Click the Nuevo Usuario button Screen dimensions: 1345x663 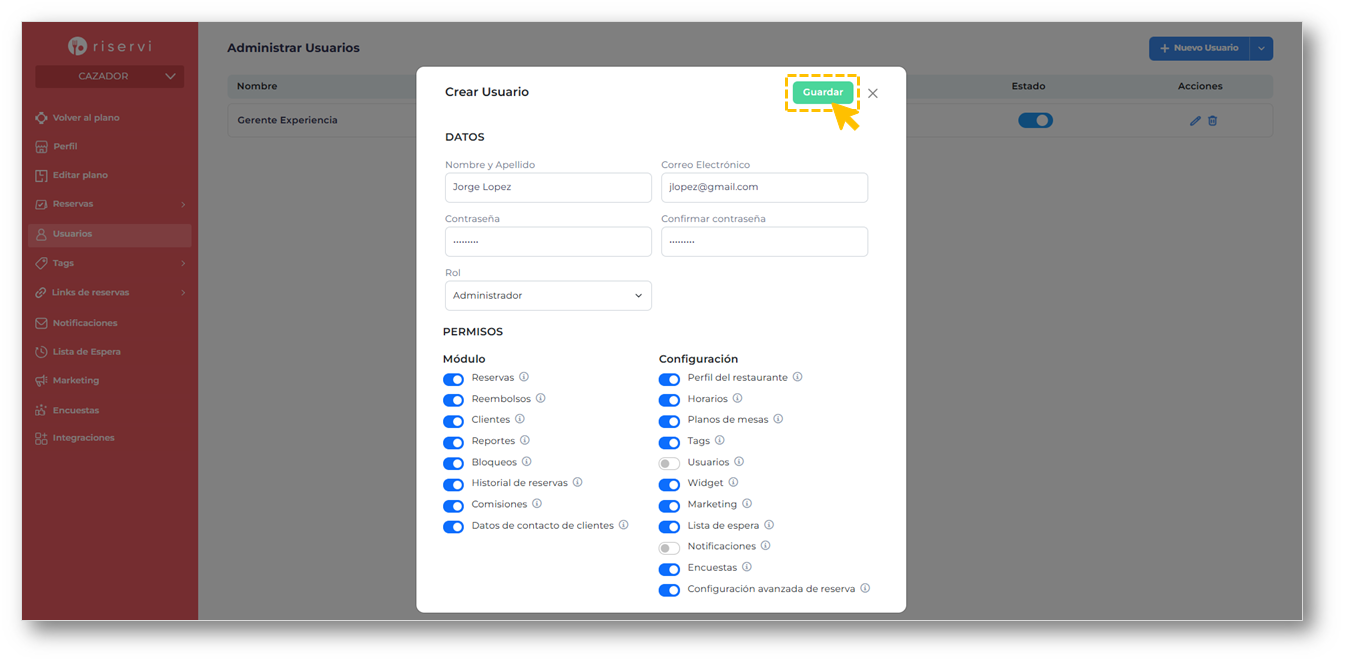[1199, 48]
